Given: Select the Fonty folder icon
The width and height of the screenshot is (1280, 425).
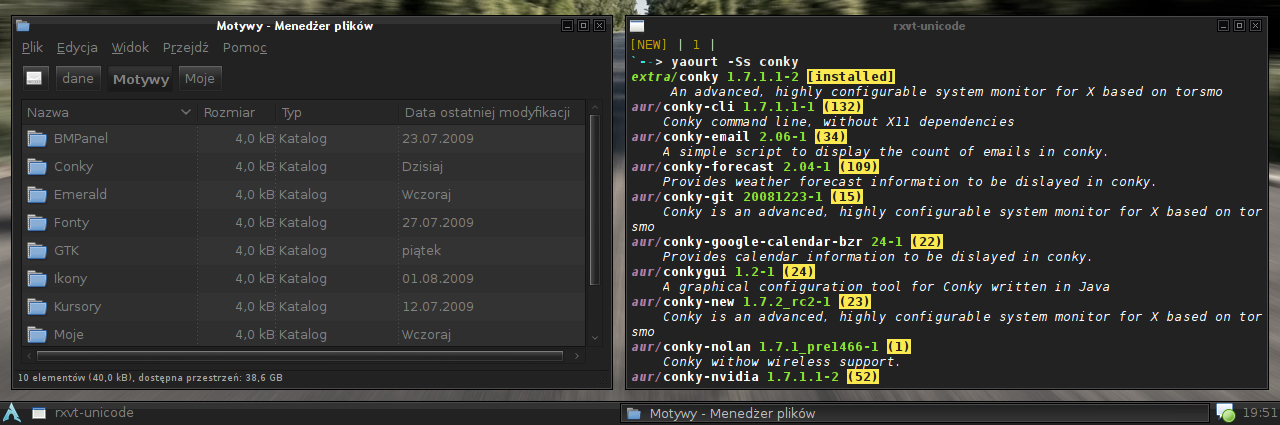Looking at the screenshot, I should (38, 223).
